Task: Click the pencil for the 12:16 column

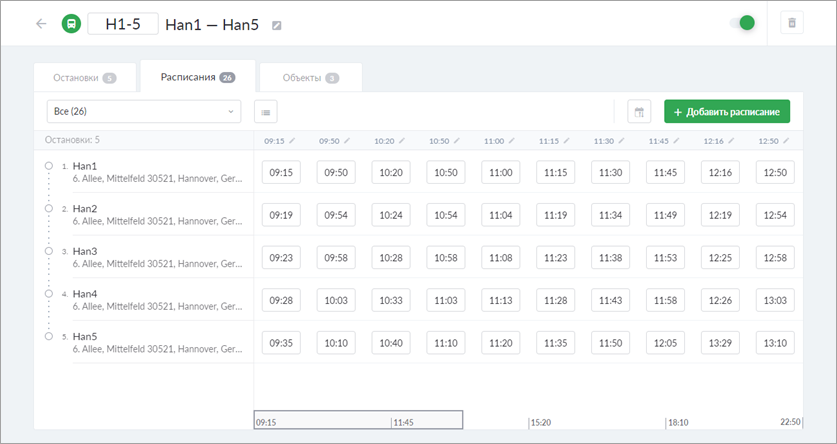Action: tap(733, 141)
